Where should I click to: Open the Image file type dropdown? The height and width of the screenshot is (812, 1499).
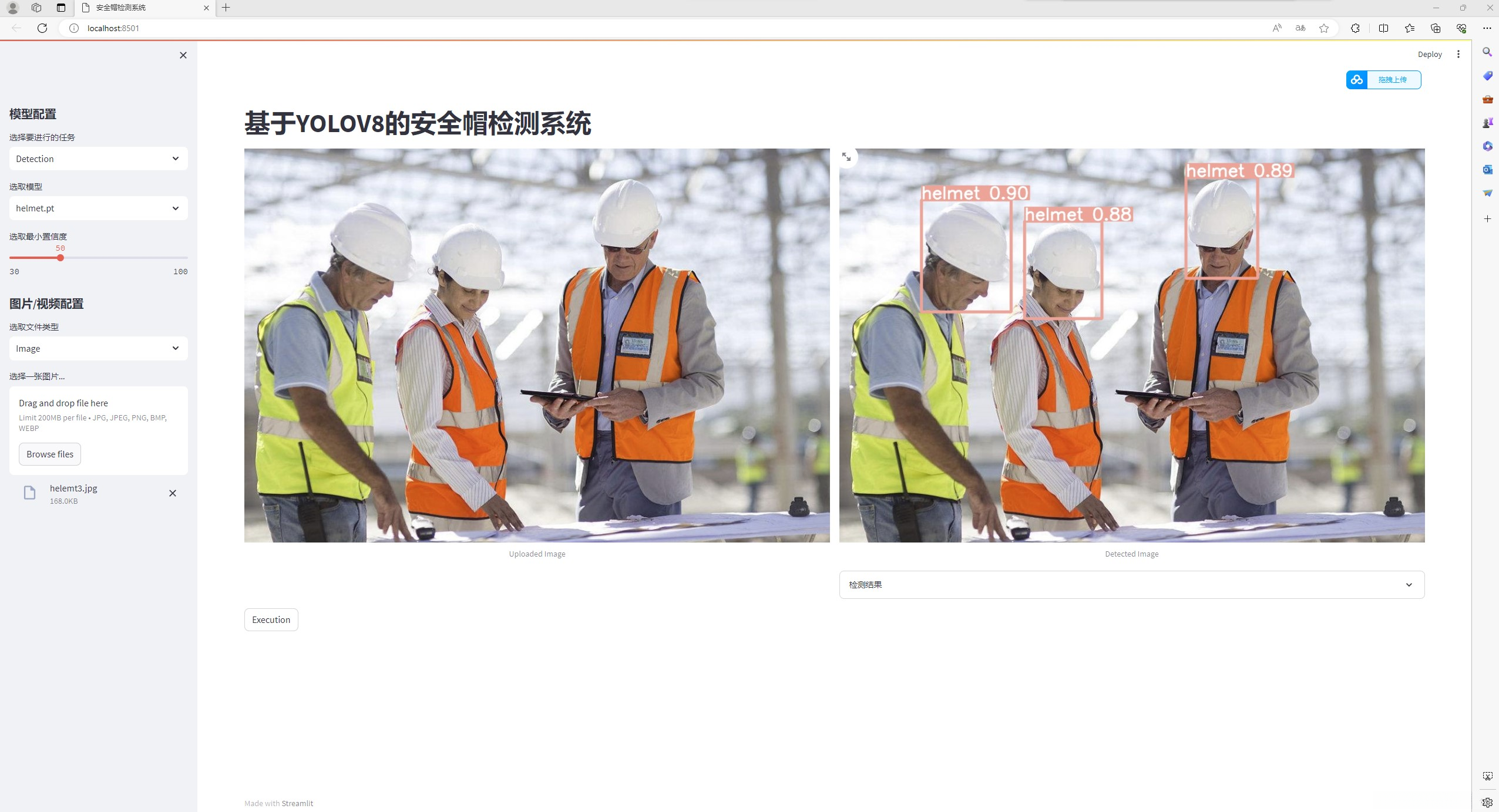tap(98, 349)
